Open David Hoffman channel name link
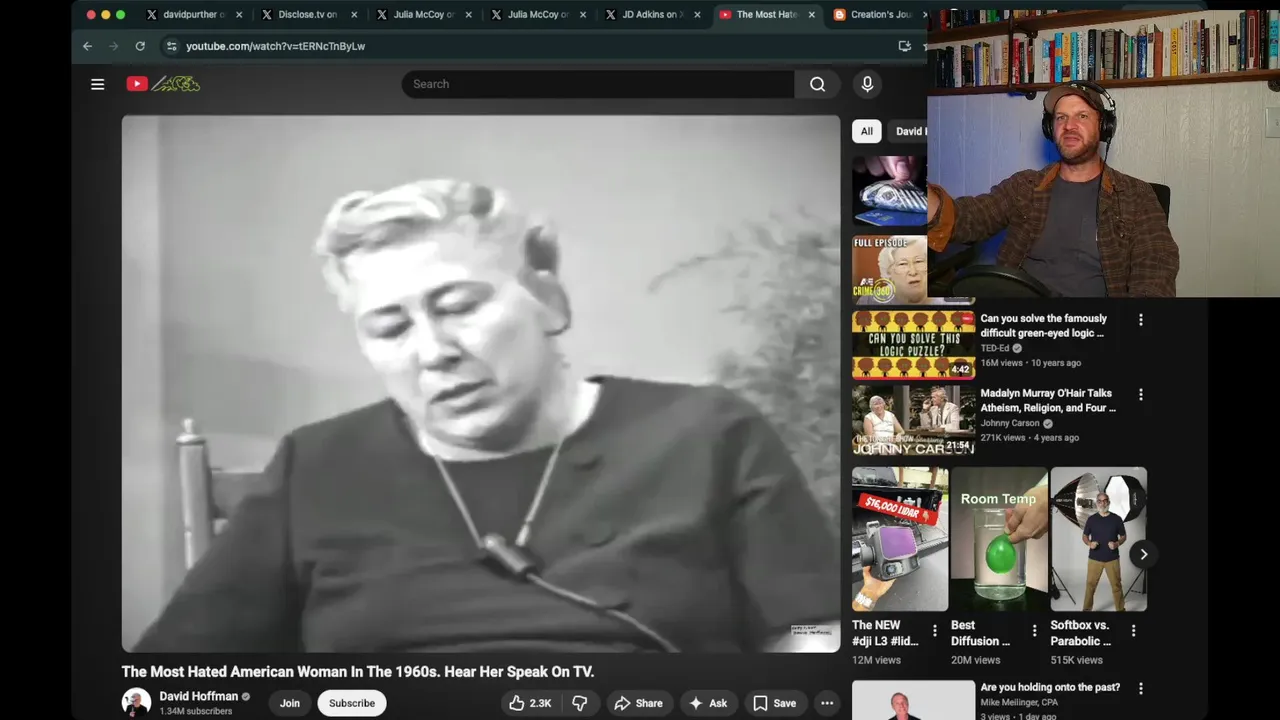This screenshot has width=1280, height=720. coord(199,696)
